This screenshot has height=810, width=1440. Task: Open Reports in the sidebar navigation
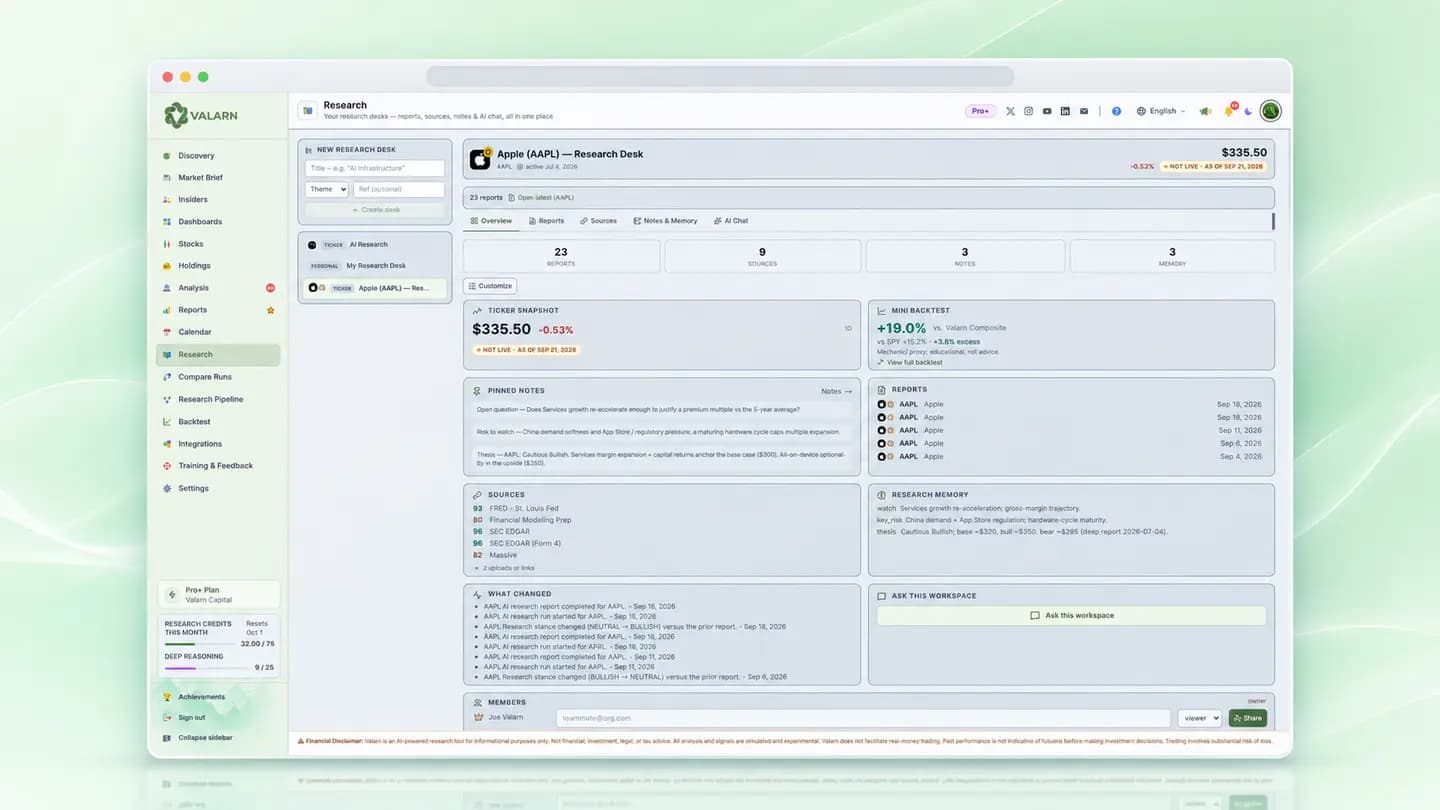[x=218, y=310]
